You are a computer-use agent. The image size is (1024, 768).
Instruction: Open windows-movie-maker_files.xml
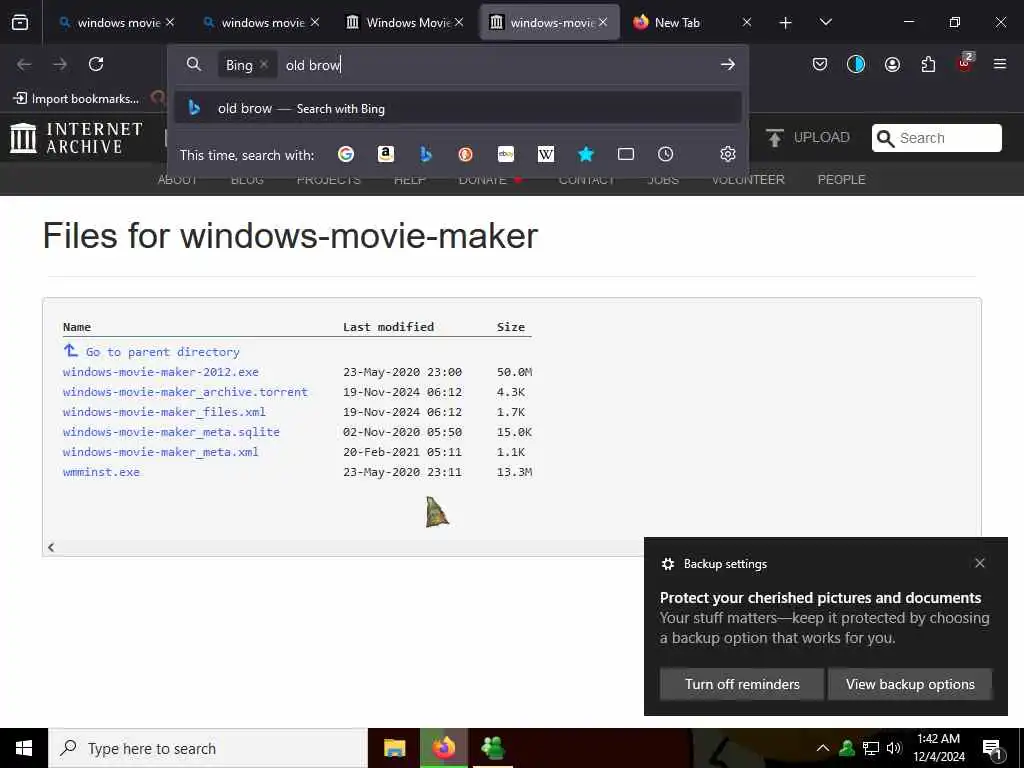tap(164, 412)
